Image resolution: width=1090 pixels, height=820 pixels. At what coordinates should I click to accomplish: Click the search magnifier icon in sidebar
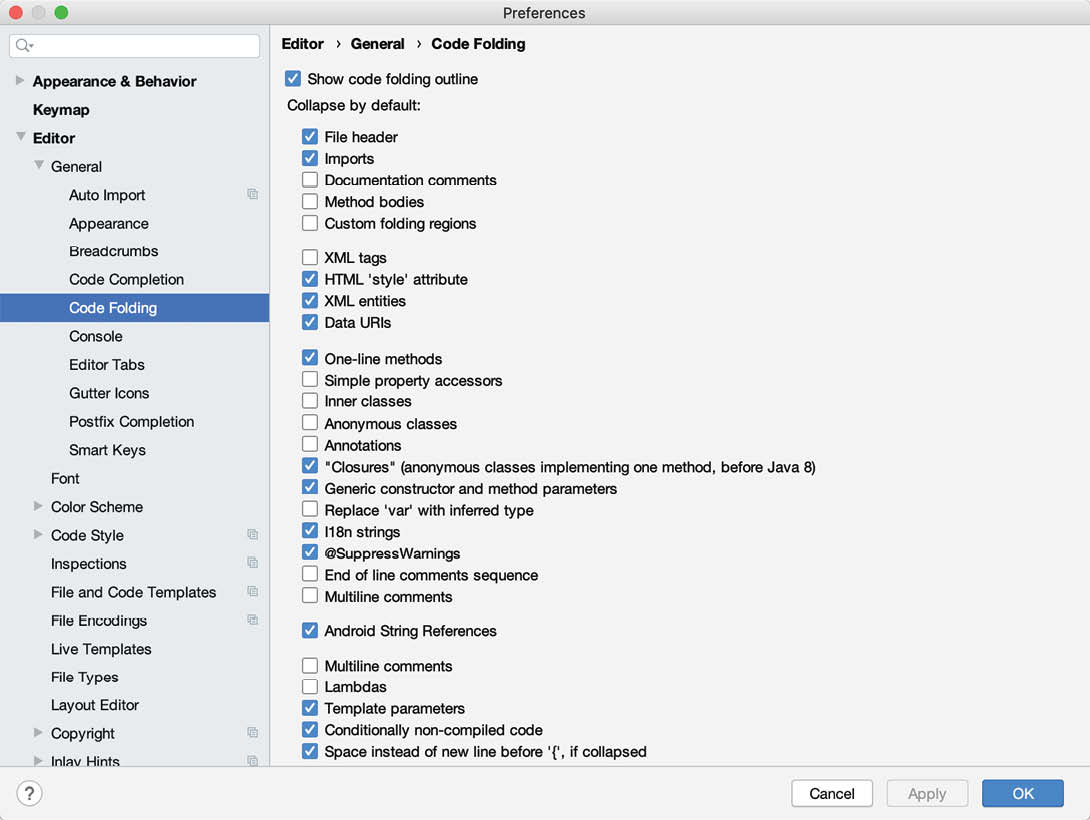tap(24, 46)
